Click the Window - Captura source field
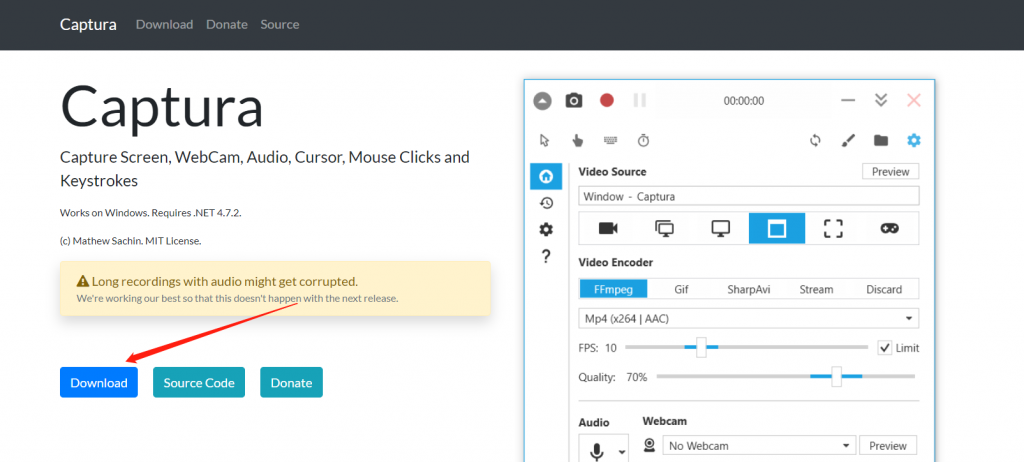Image resolution: width=1024 pixels, height=462 pixels. [748, 196]
